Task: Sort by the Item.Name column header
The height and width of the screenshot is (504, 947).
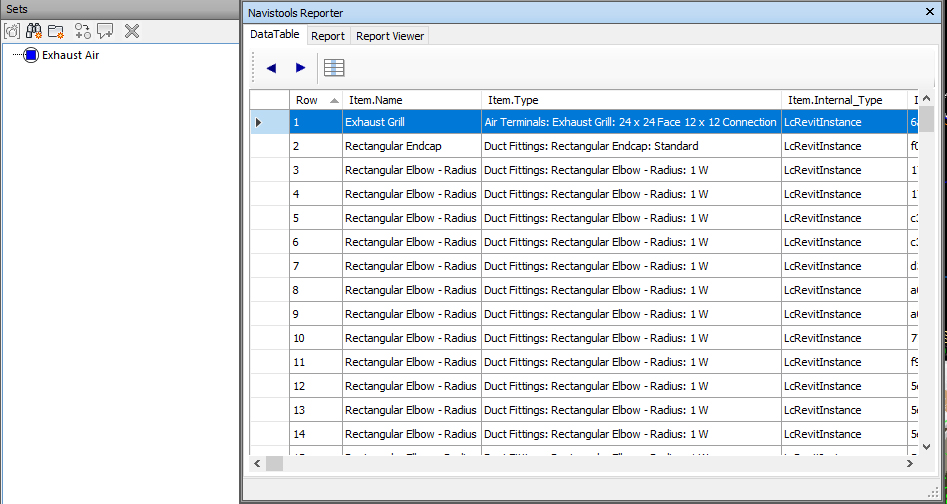Action: [x=412, y=100]
